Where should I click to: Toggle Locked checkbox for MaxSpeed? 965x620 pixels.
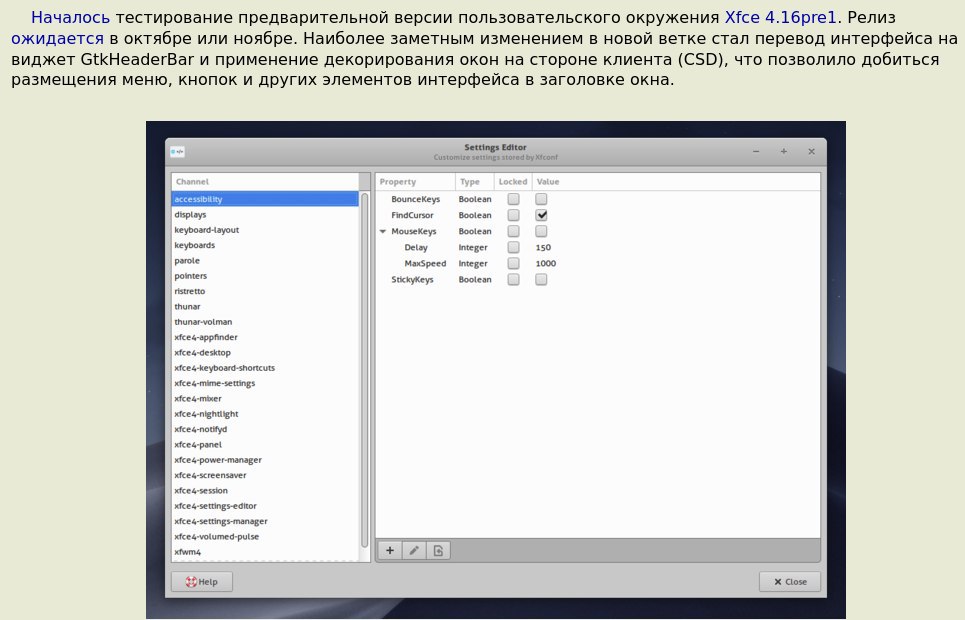click(513, 263)
